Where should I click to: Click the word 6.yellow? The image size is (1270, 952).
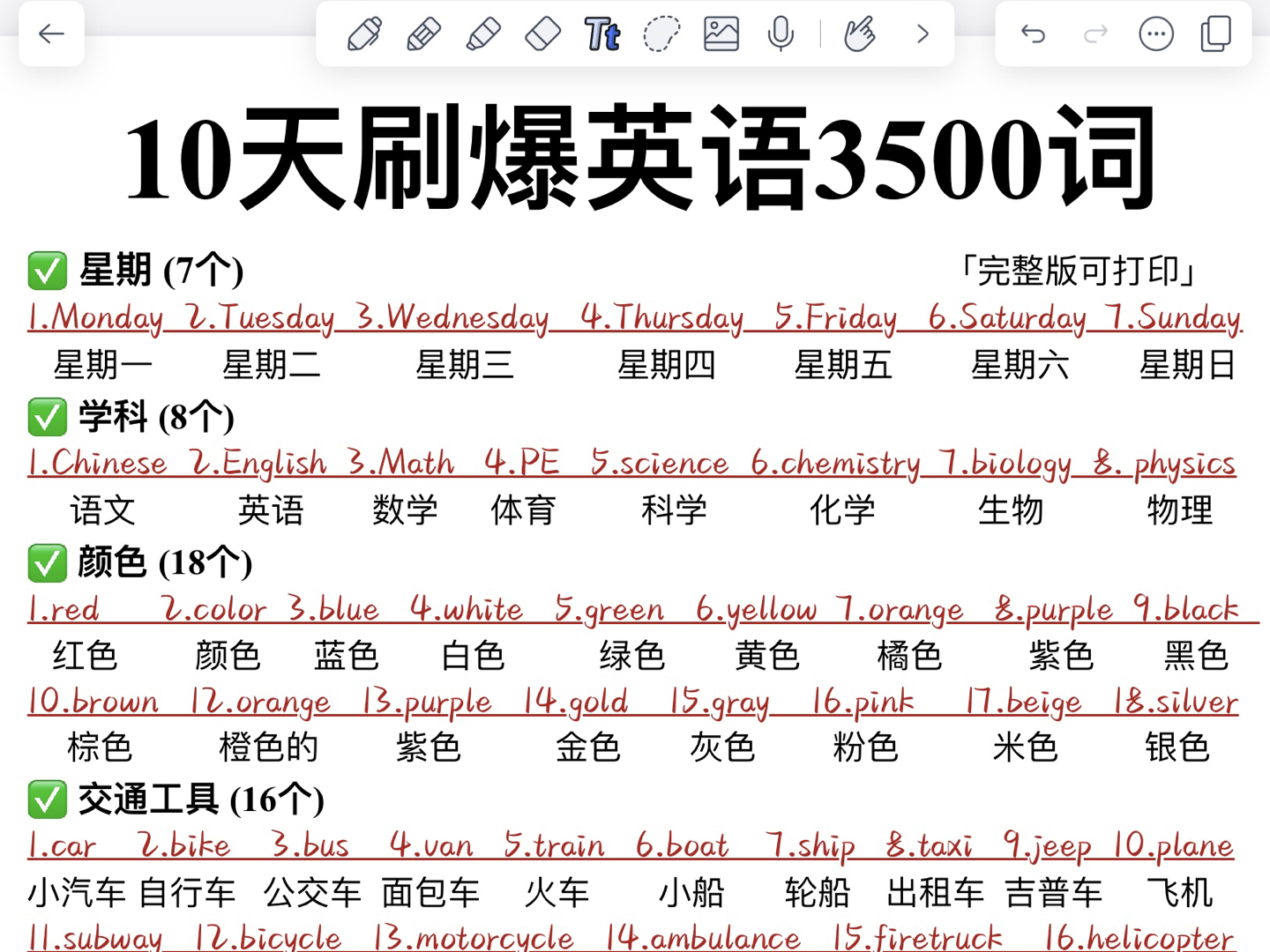(757, 610)
